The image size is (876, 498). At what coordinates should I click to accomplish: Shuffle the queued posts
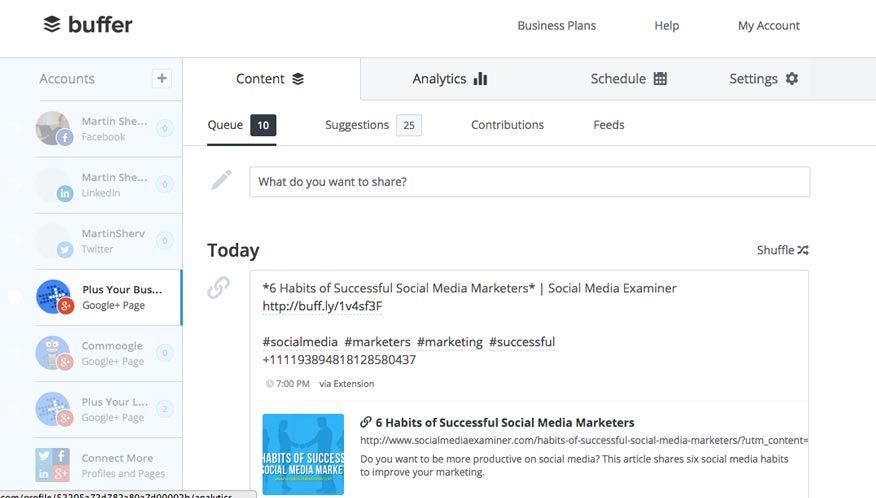tap(782, 250)
